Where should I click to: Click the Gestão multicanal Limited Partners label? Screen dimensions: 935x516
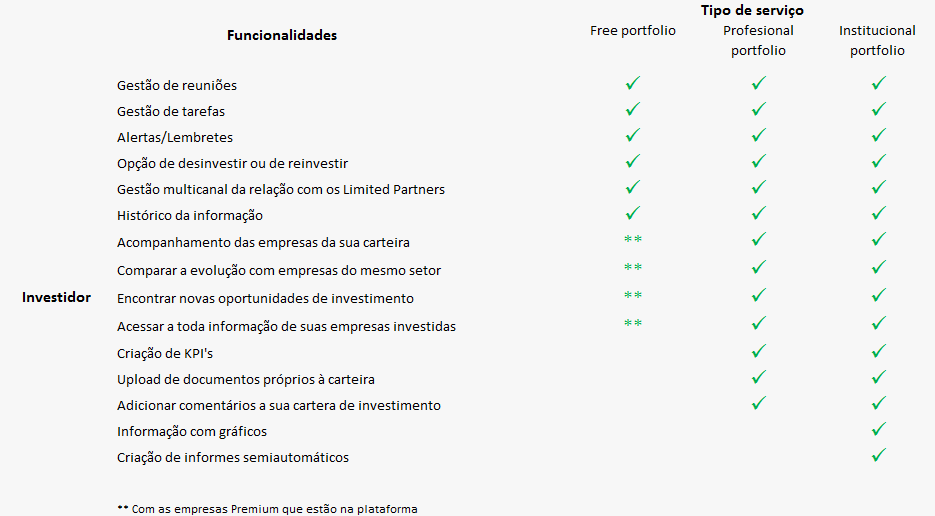click(280, 189)
